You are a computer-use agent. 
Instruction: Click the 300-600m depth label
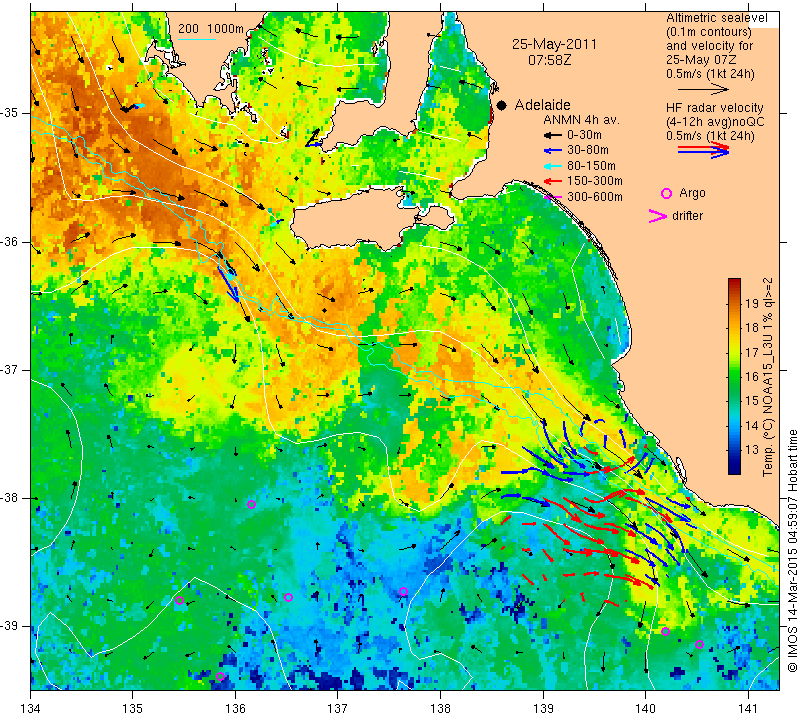click(x=595, y=197)
